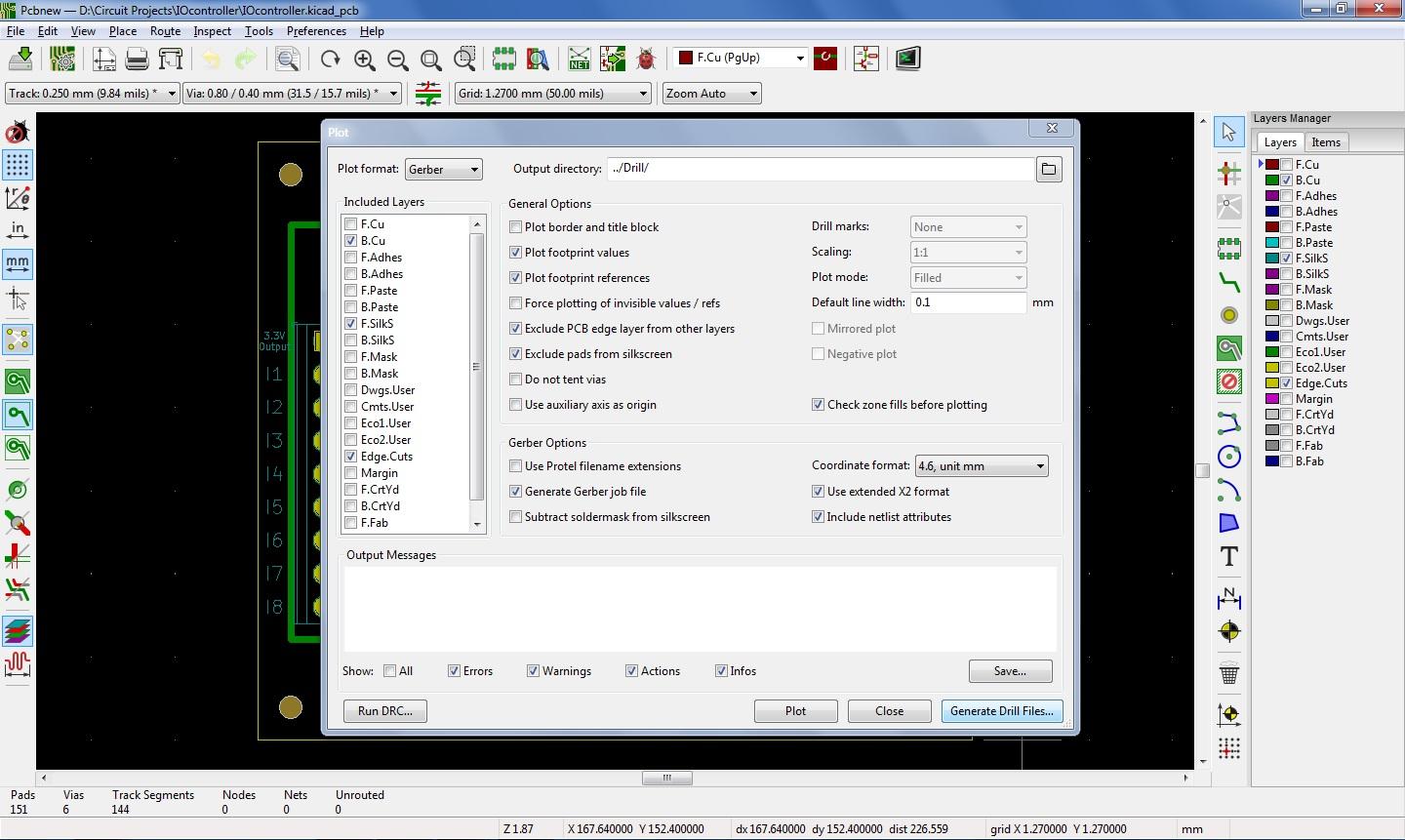Open the Inspect menu
Viewport: 1405px width, 840px height.
[x=212, y=31]
